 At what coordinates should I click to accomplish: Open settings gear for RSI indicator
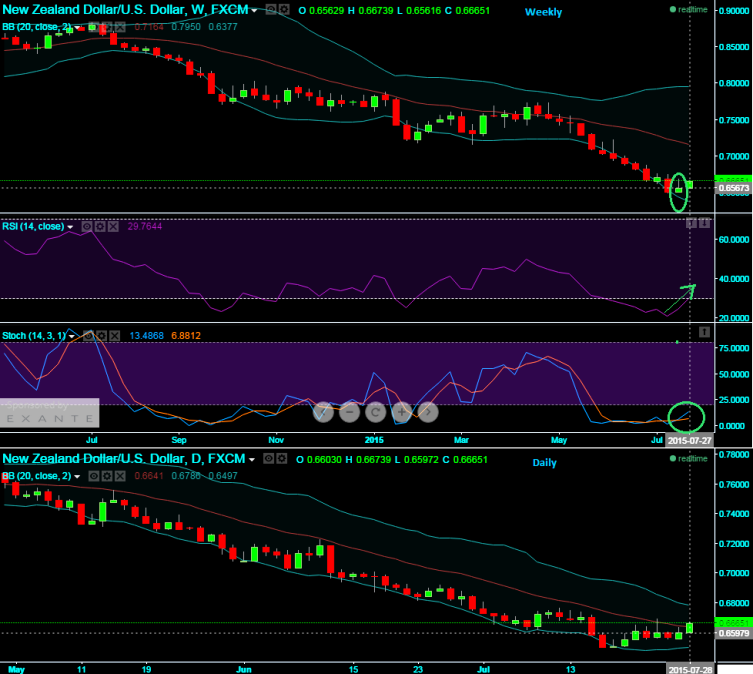100,226
